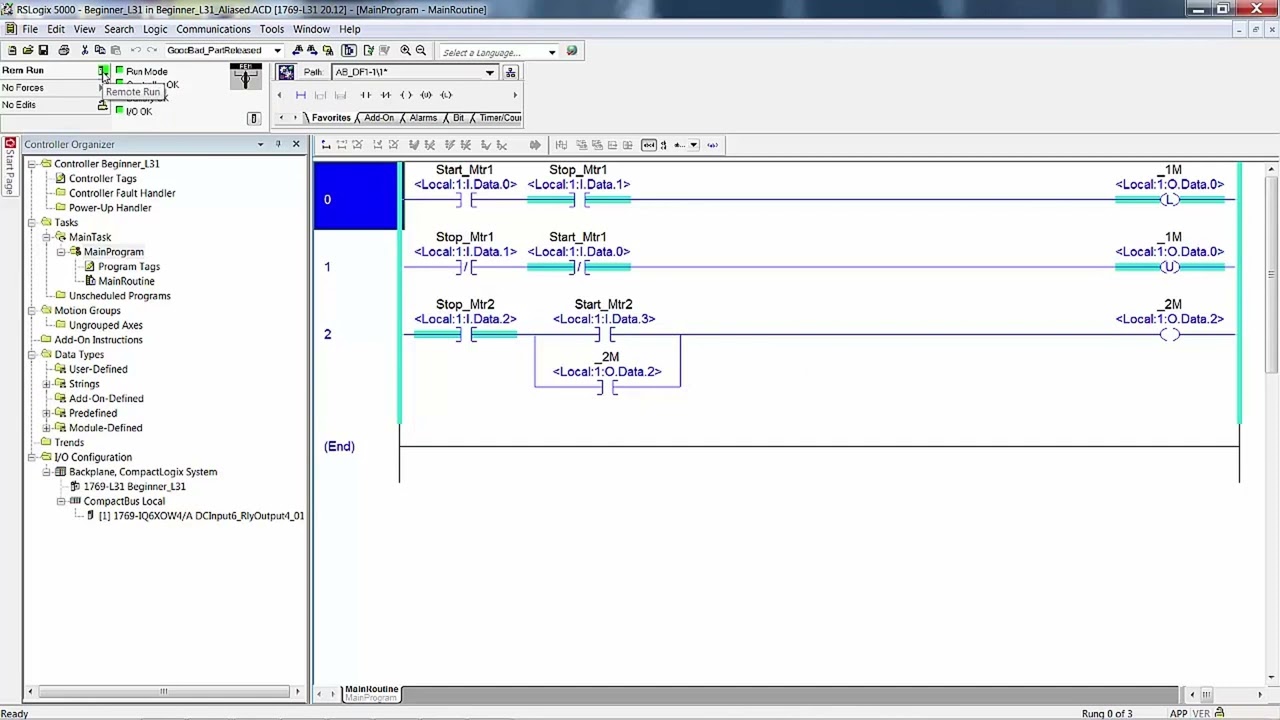Open the Rem Run controller mode dropdown

[102, 71]
